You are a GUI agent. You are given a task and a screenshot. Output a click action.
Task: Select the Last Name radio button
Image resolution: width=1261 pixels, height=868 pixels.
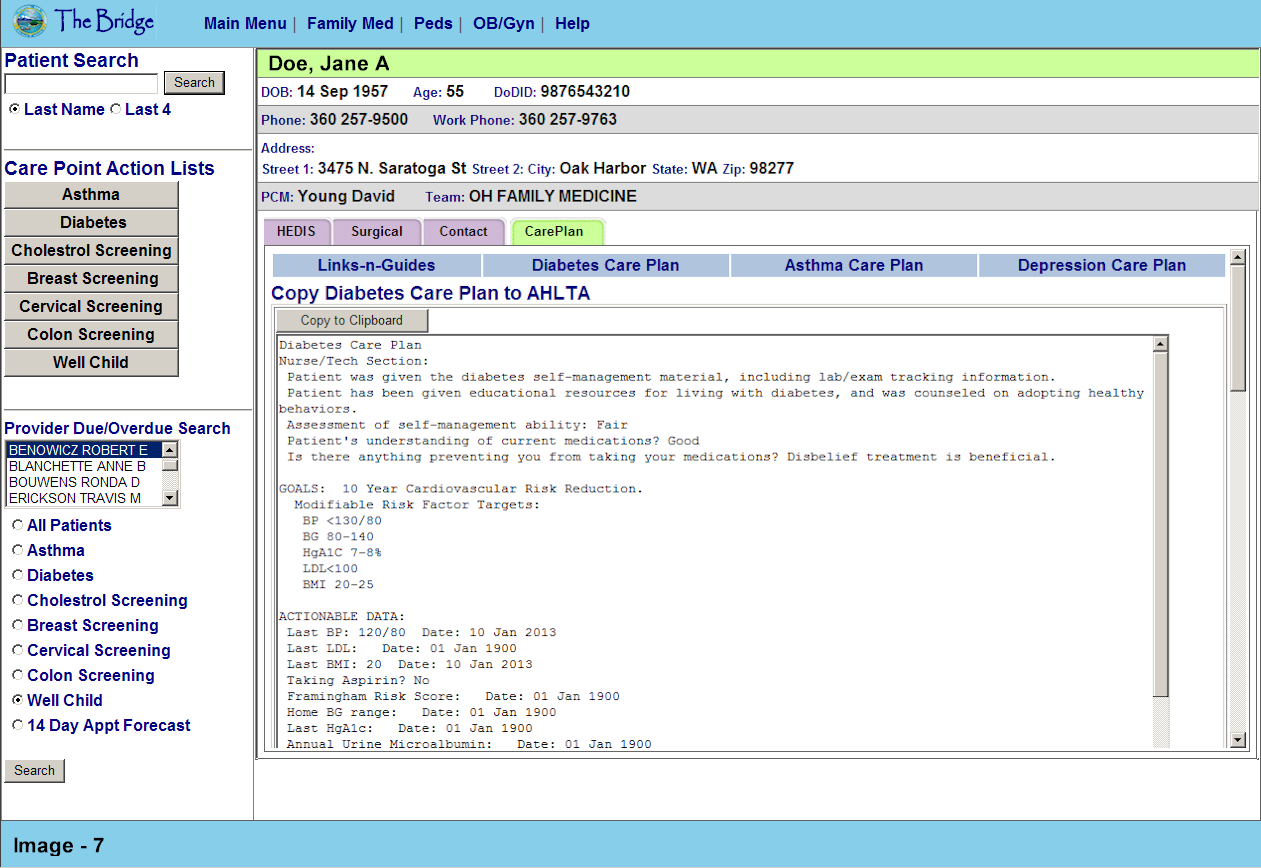14,109
